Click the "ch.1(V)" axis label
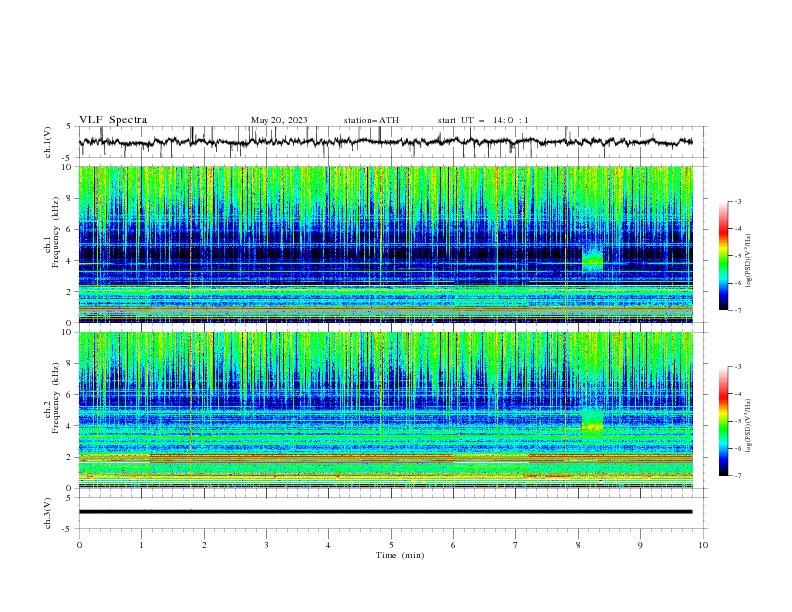 pos(48,142)
